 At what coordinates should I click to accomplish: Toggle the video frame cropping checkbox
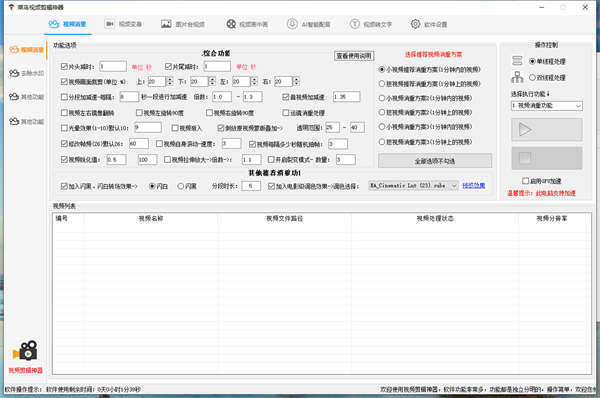(x=64, y=82)
